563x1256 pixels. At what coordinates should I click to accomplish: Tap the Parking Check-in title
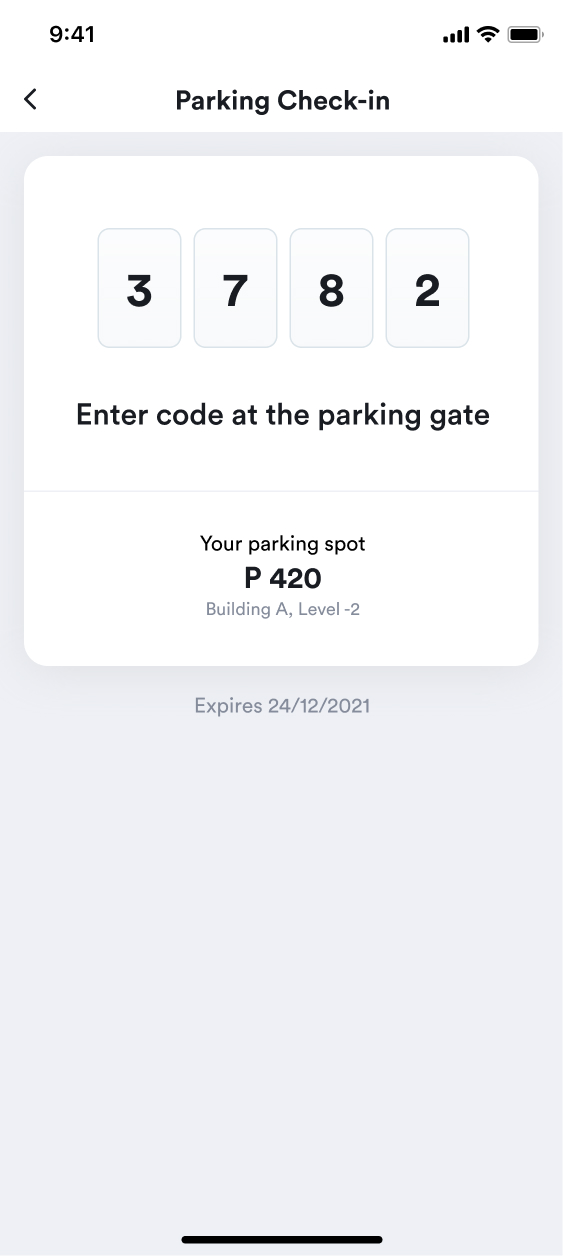point(282,101)
